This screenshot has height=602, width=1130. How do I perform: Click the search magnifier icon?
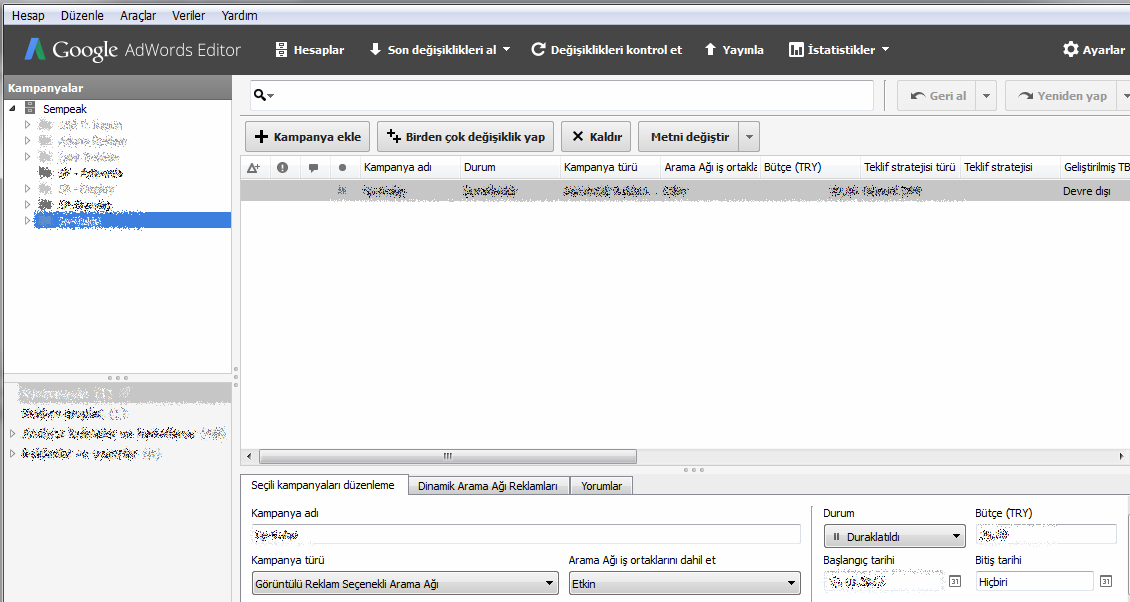260,95
